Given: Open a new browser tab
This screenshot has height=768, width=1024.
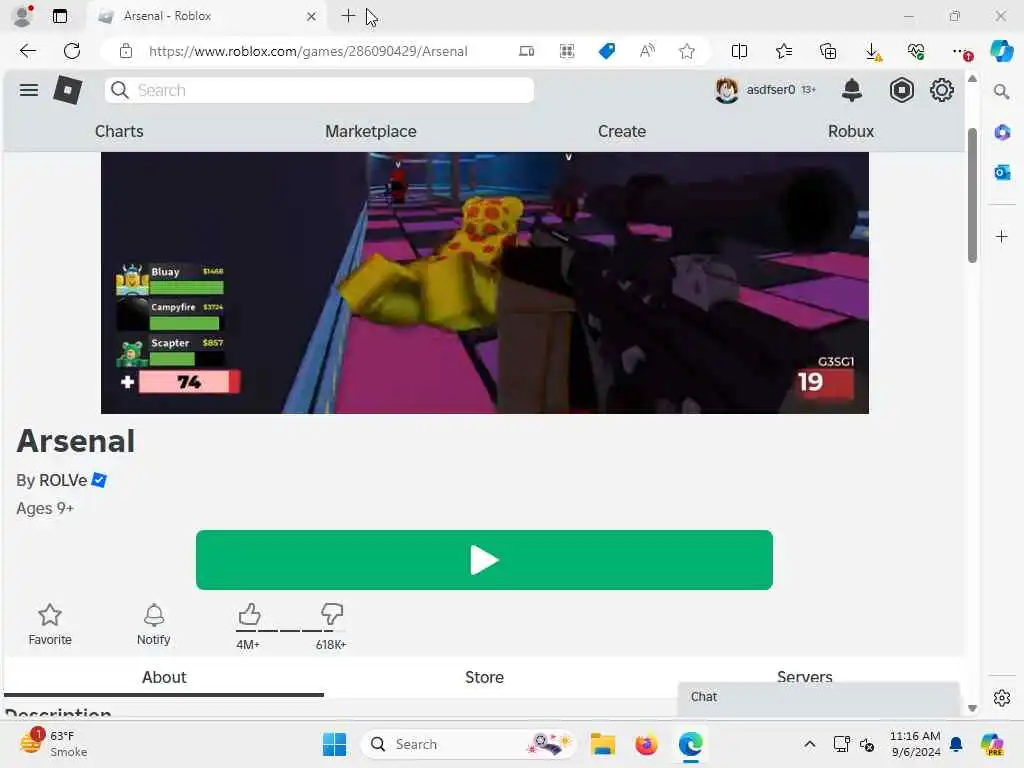Looking at the screenshot, I should pyautogui.click(x=348, y=16).
